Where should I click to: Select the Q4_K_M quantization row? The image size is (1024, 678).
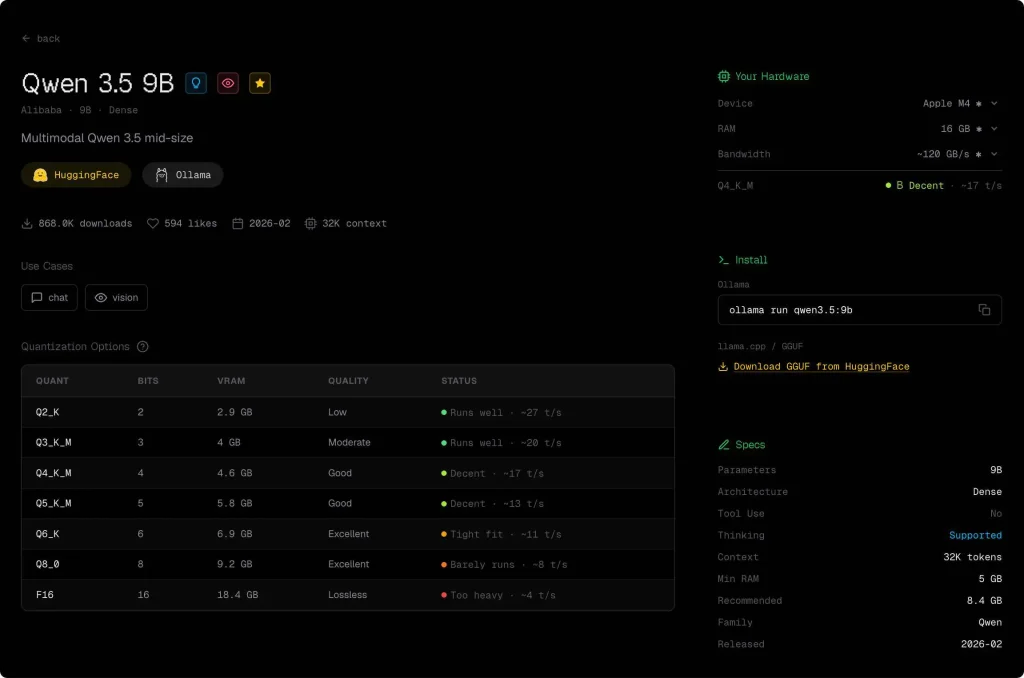pyautogui.click(x=347, y=474)
